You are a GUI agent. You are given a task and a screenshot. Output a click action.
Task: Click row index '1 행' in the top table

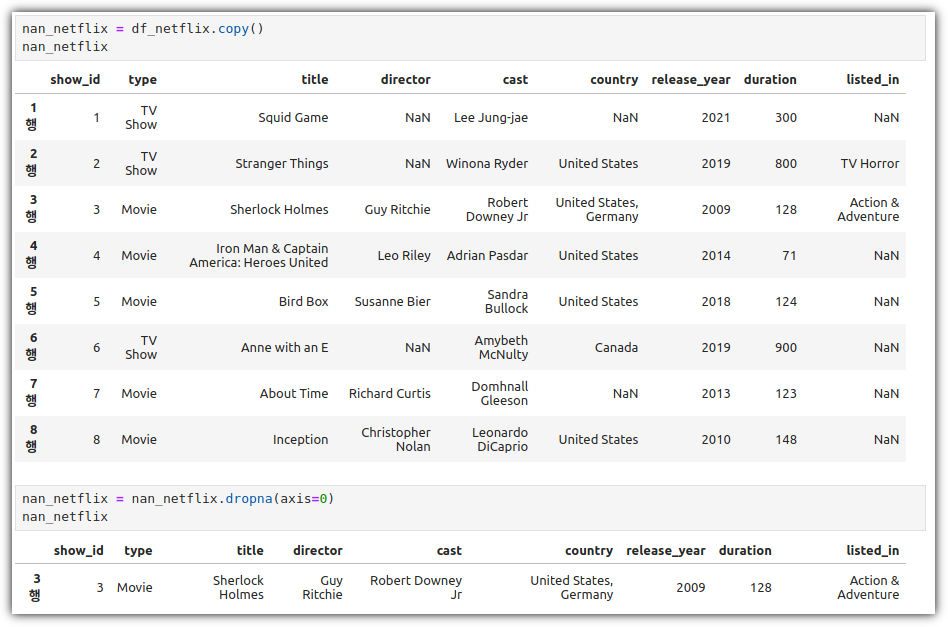pos(32,116)
